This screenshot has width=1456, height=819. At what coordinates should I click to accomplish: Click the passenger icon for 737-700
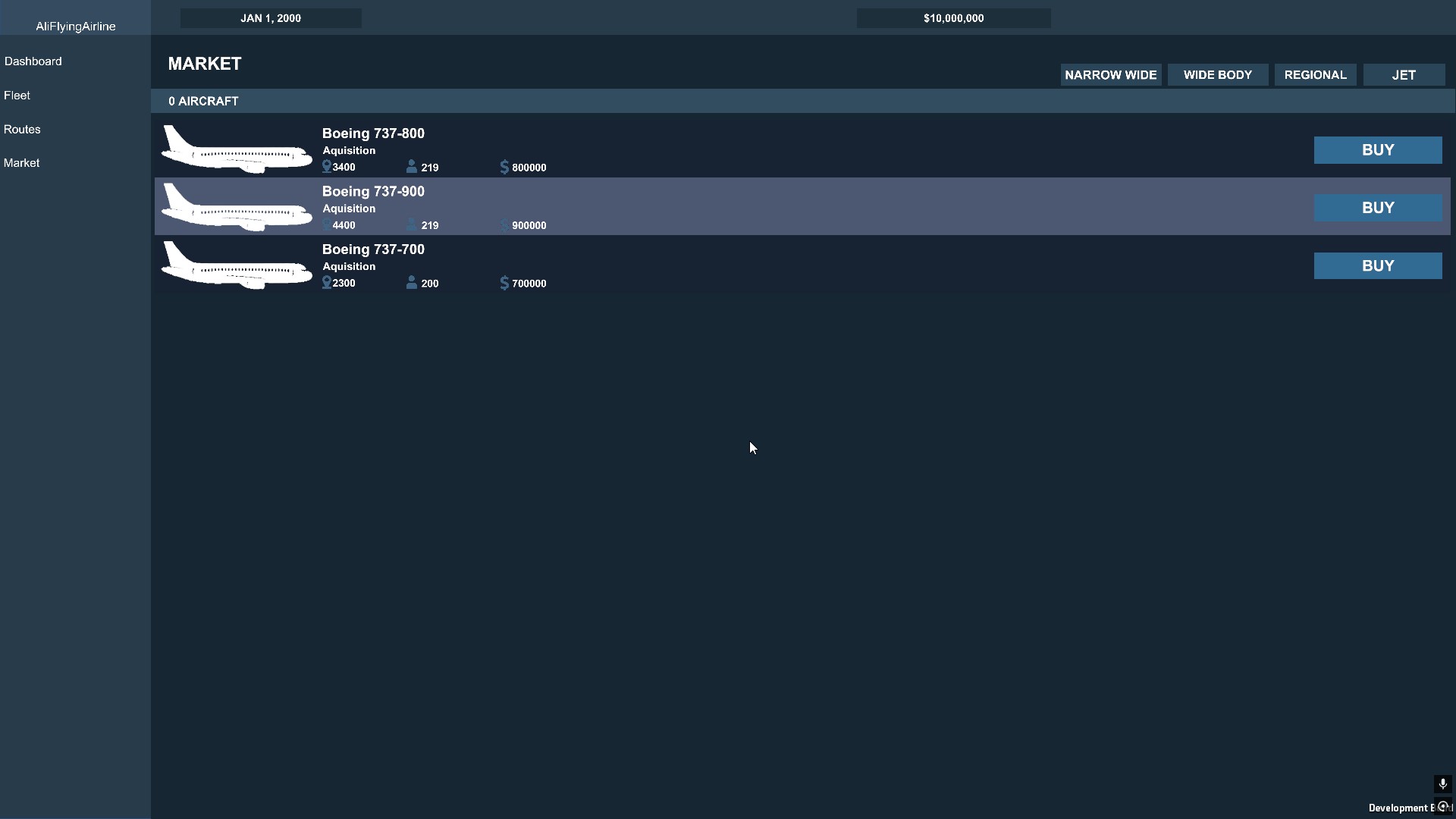tap(412, 283)
